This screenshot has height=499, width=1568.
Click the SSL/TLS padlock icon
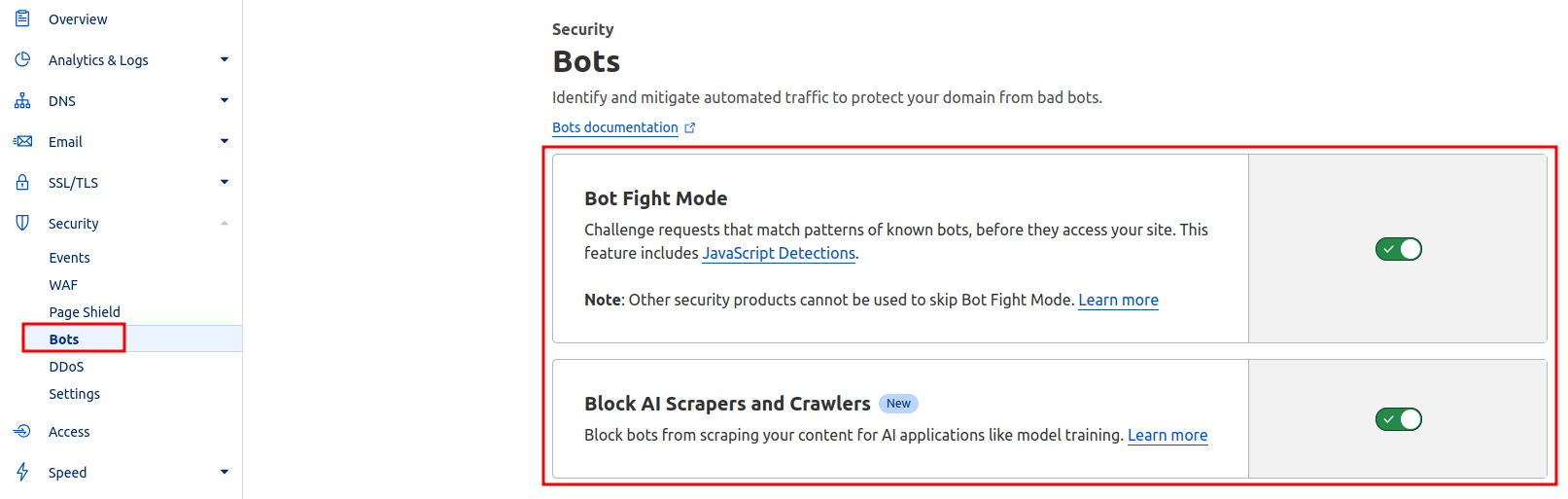pyautogui.click(x=22, y=182)
